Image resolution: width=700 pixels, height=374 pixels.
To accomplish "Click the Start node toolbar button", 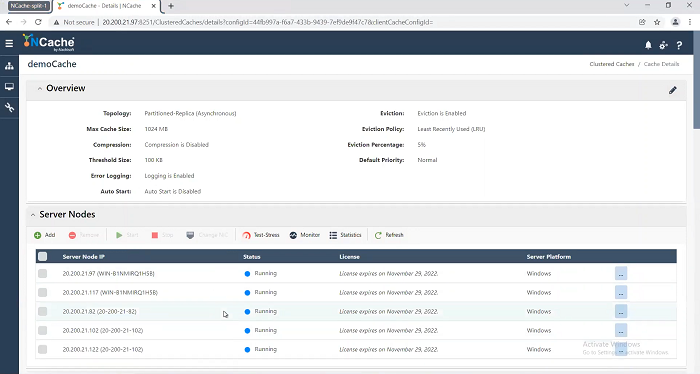I will (x=127, y=235).
